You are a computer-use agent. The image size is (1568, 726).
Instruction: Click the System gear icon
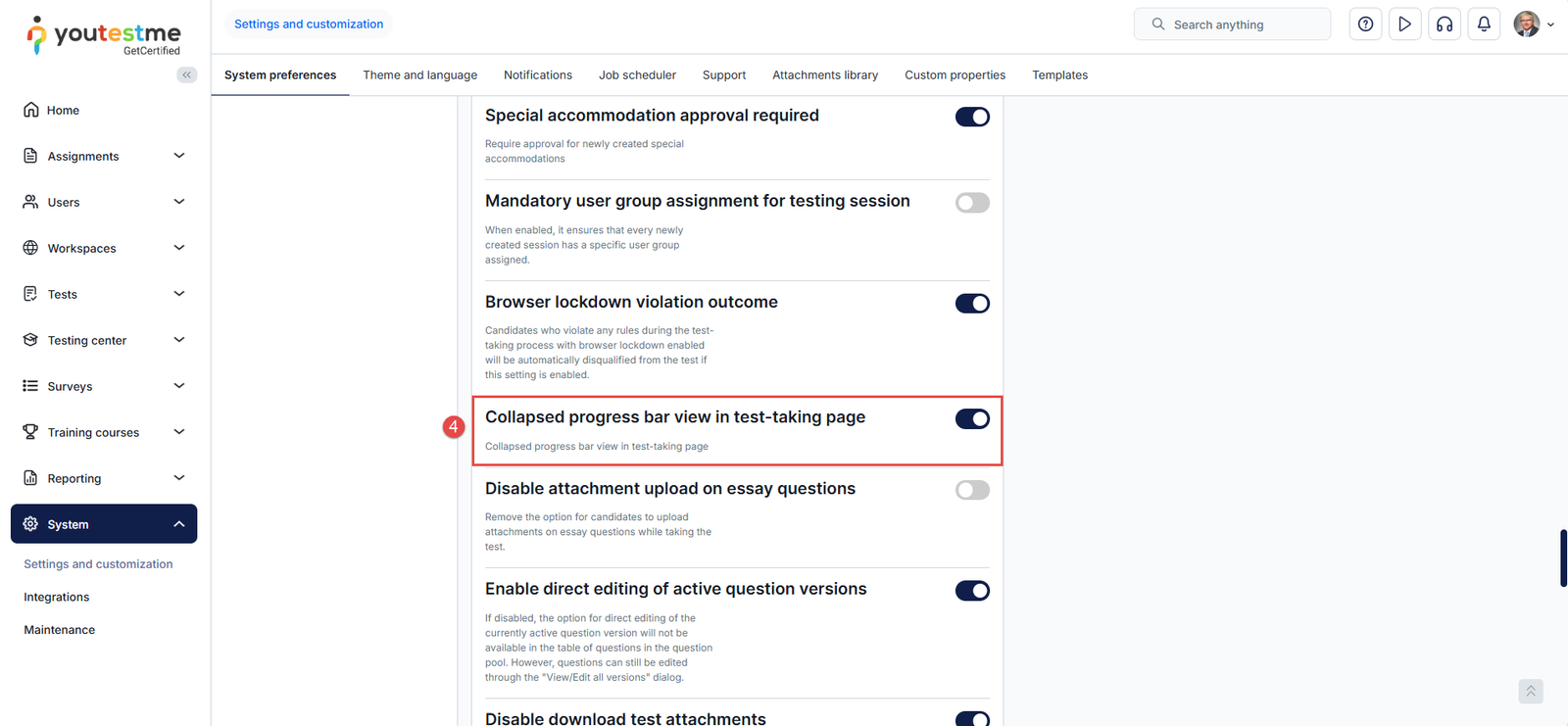tap(30, 524)
